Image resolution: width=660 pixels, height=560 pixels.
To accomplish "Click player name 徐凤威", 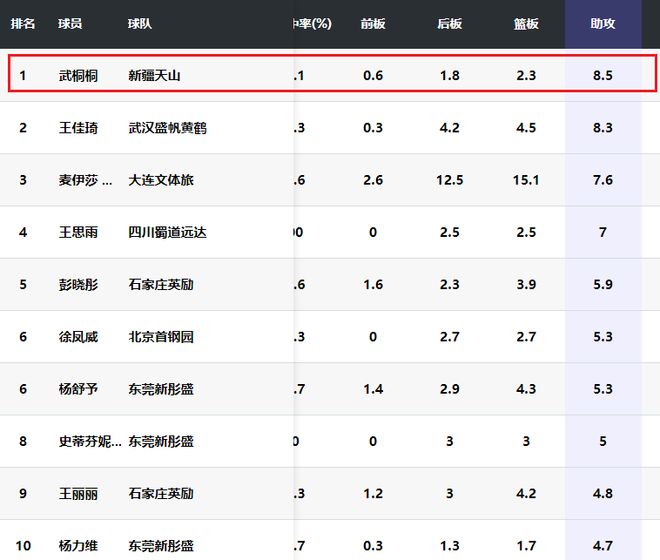I will pyautogui.click(x=78, y=337).
